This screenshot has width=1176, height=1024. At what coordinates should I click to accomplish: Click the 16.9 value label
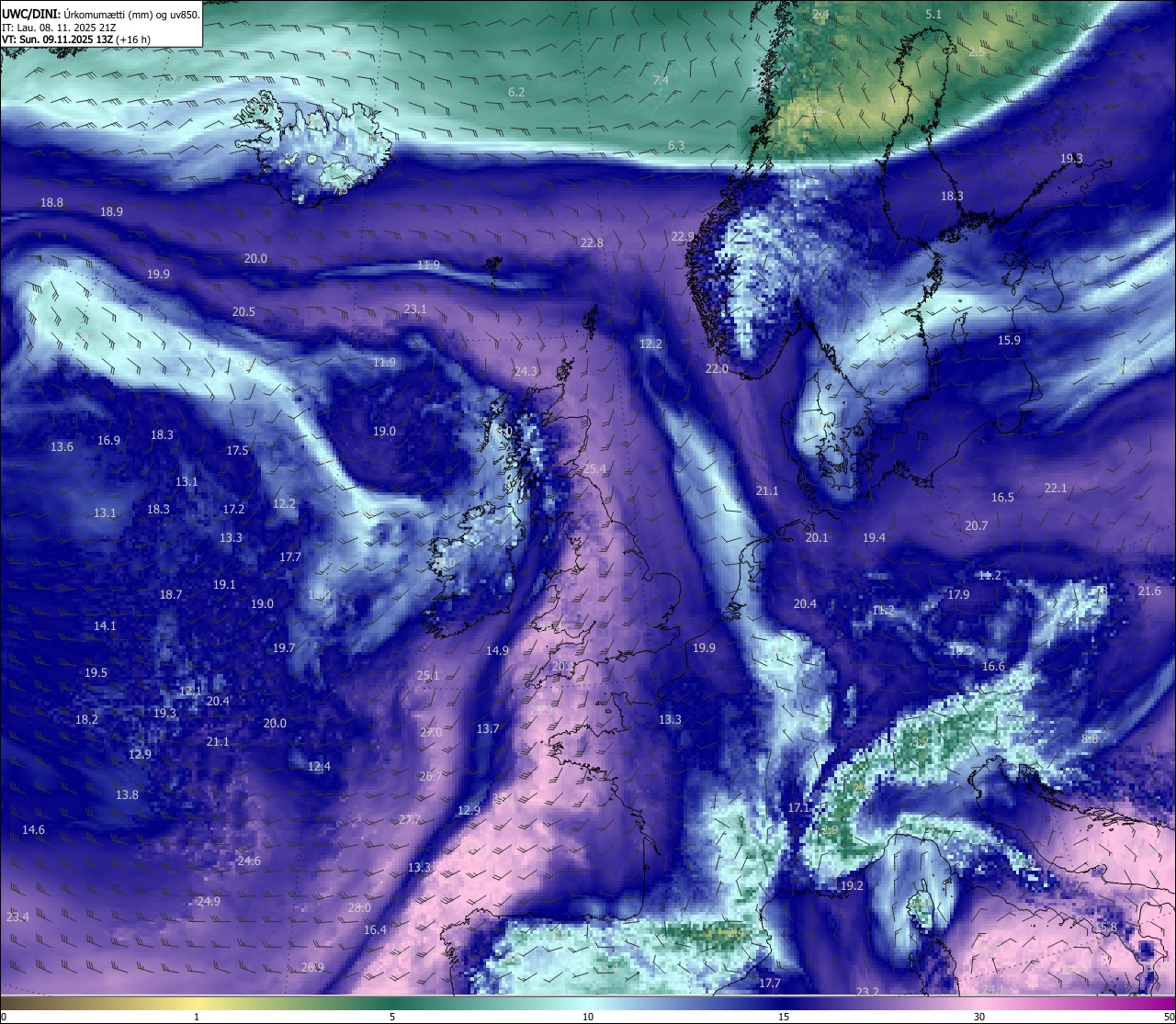(x=108, y=441)
